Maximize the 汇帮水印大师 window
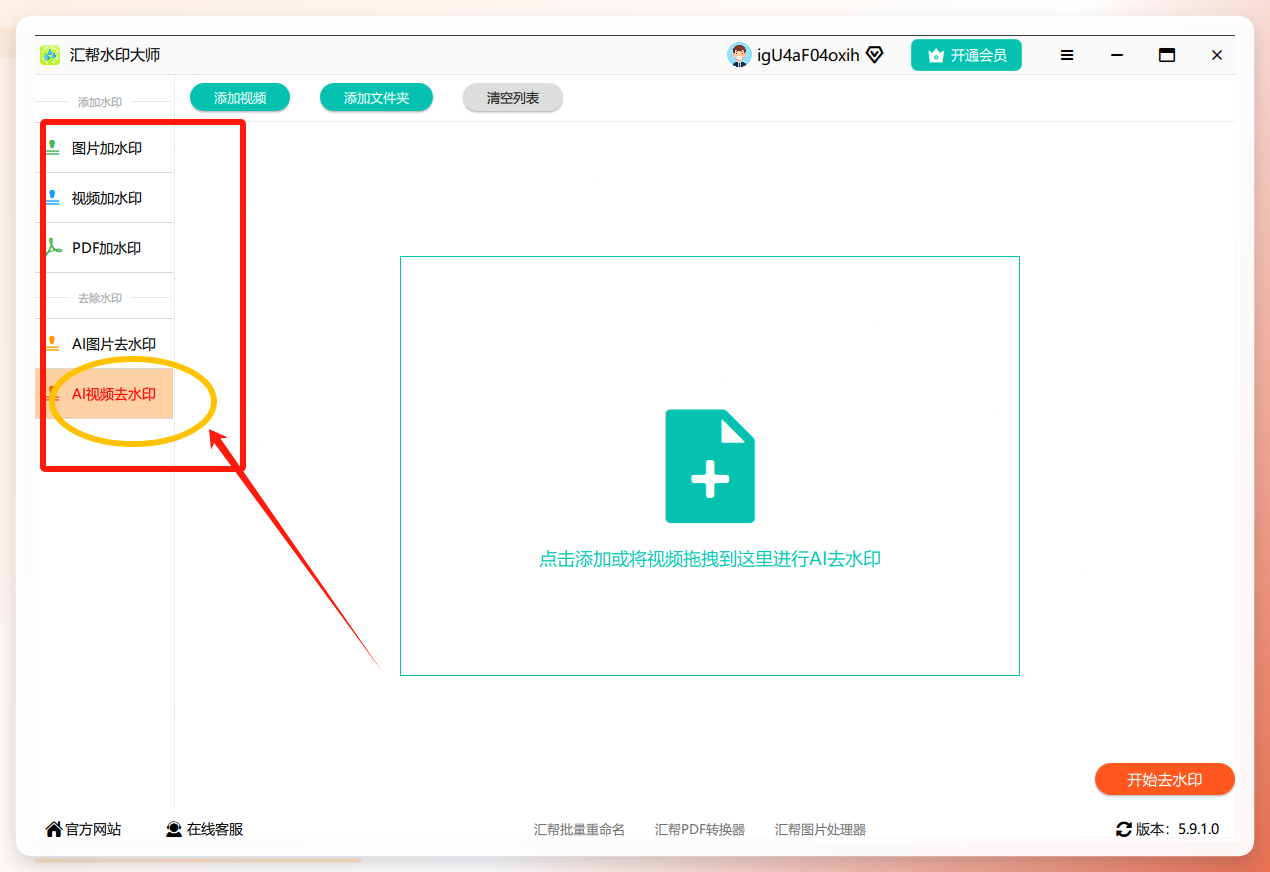Viewport: 1270px width, 872px height. pyautogui.click(x=1167, y=55)
